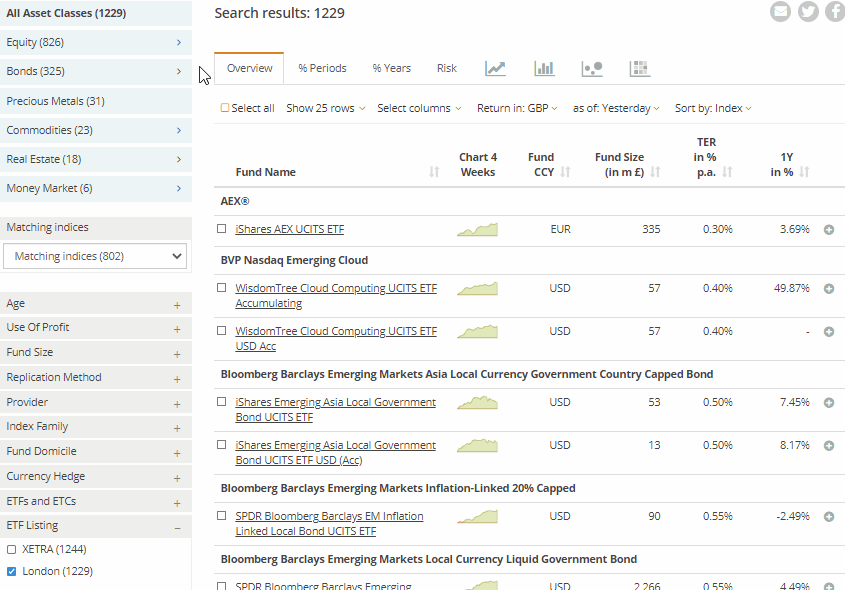Switch to the line chart view
The width and height of the screenshot is (845, 590).
[495, 67]
